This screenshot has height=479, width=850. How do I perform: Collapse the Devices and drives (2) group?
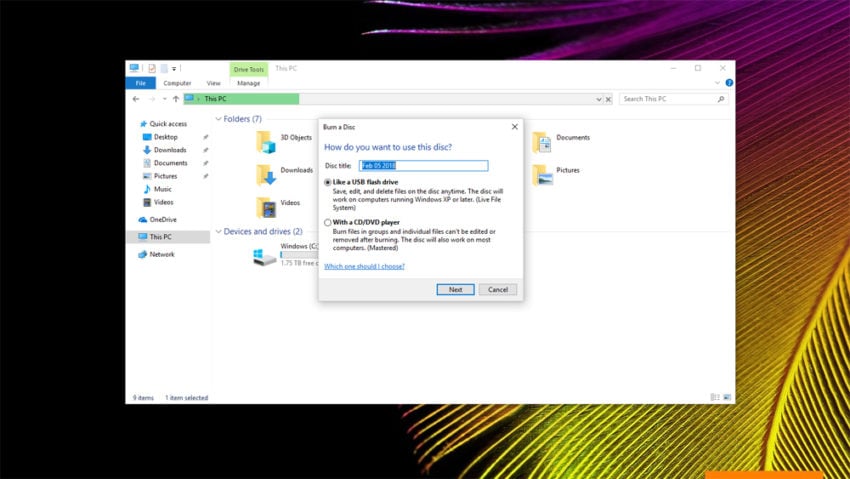[x=218, y=232]
